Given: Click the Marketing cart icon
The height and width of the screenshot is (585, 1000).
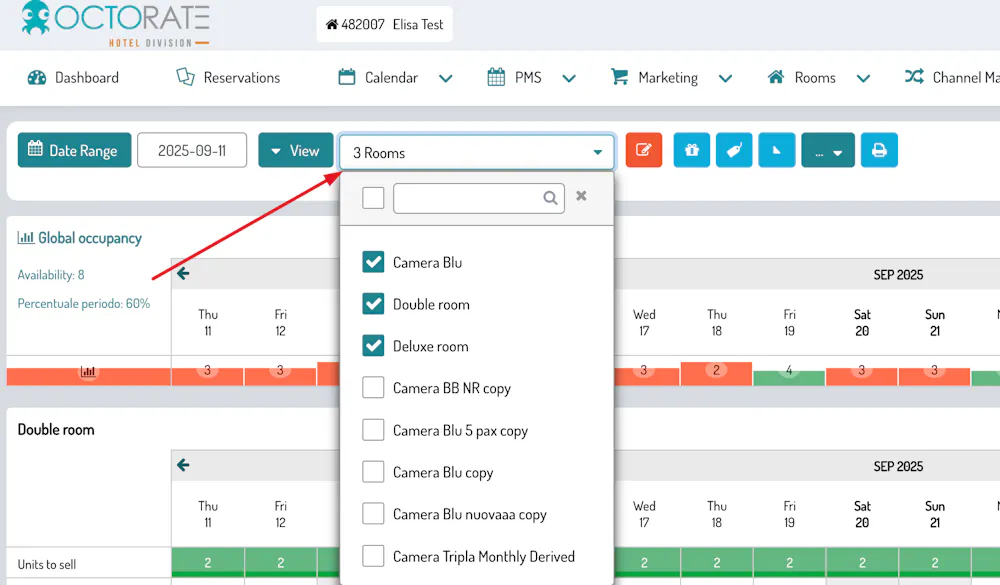Looking at the screenshot, I should (x=619, y=77).
